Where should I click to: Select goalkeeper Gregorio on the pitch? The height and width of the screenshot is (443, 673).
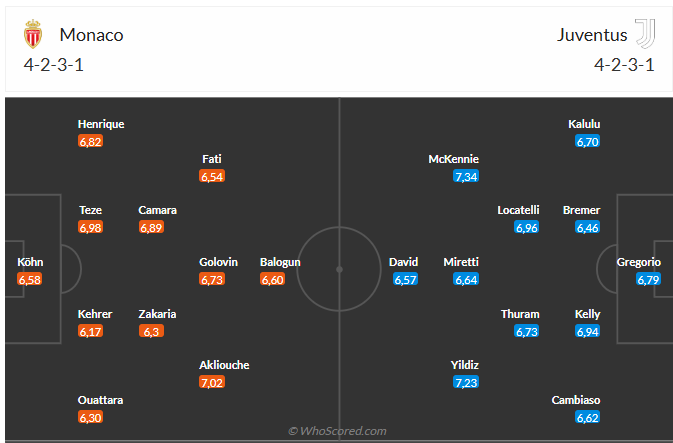(638, 262)
